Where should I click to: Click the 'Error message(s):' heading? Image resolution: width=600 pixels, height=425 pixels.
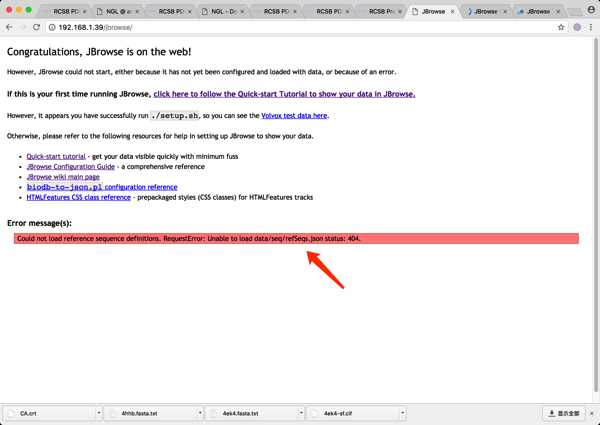coord(39,223)
